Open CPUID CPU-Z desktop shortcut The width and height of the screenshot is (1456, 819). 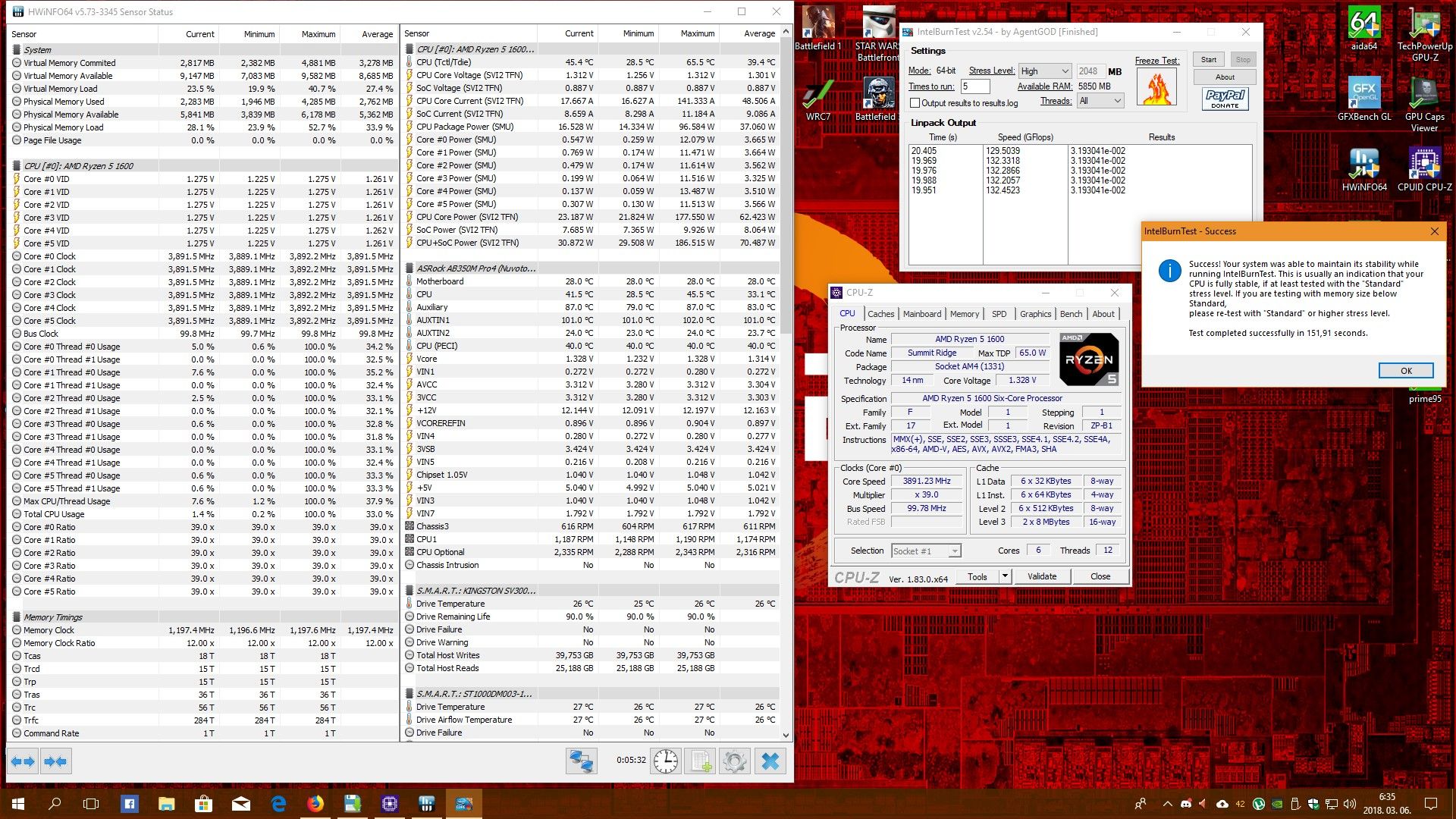pos(1424,169)
